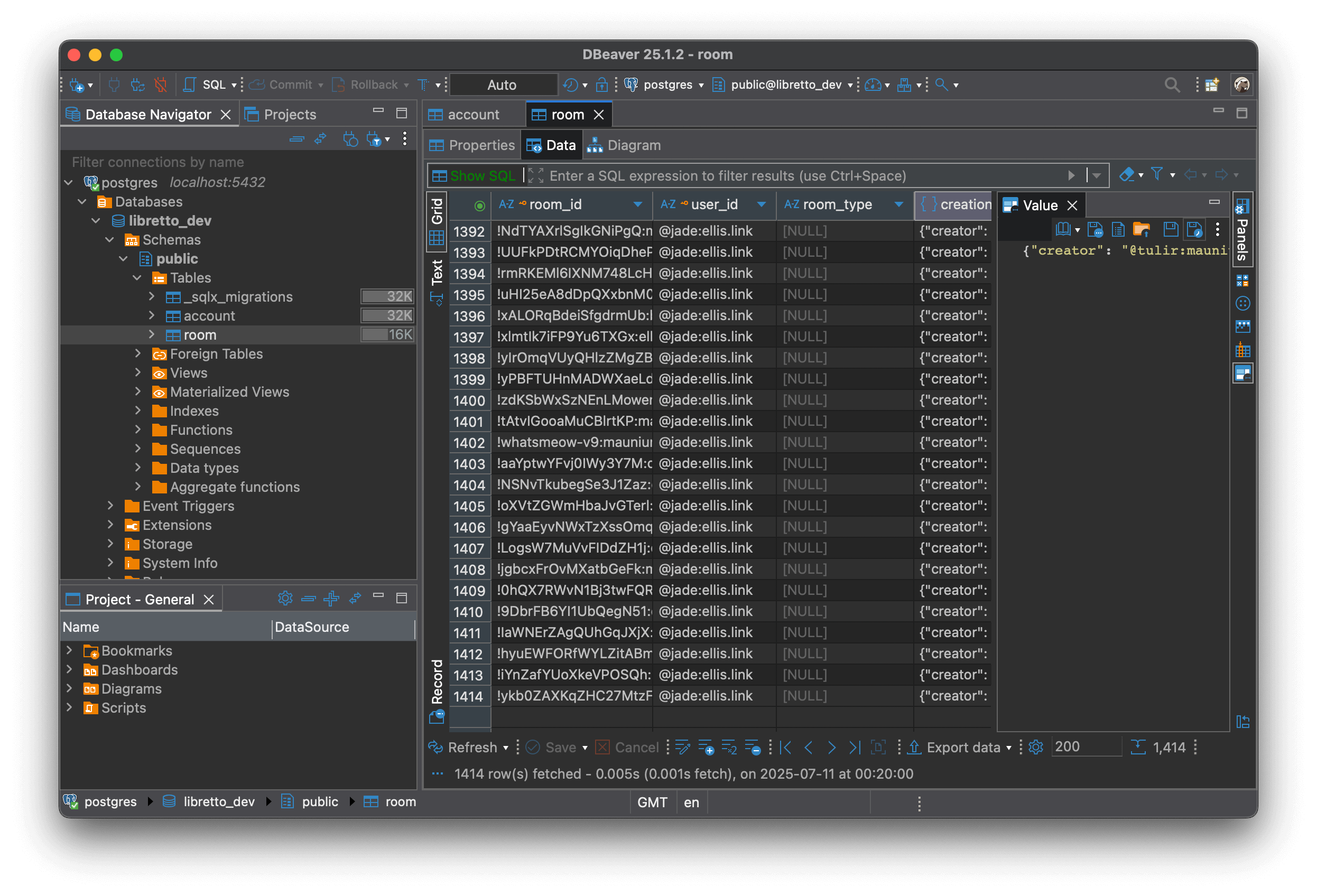Switch to the Projects tab
Image resolution: width=1317 pixels, height=896 pixels.
pos(280,115)
